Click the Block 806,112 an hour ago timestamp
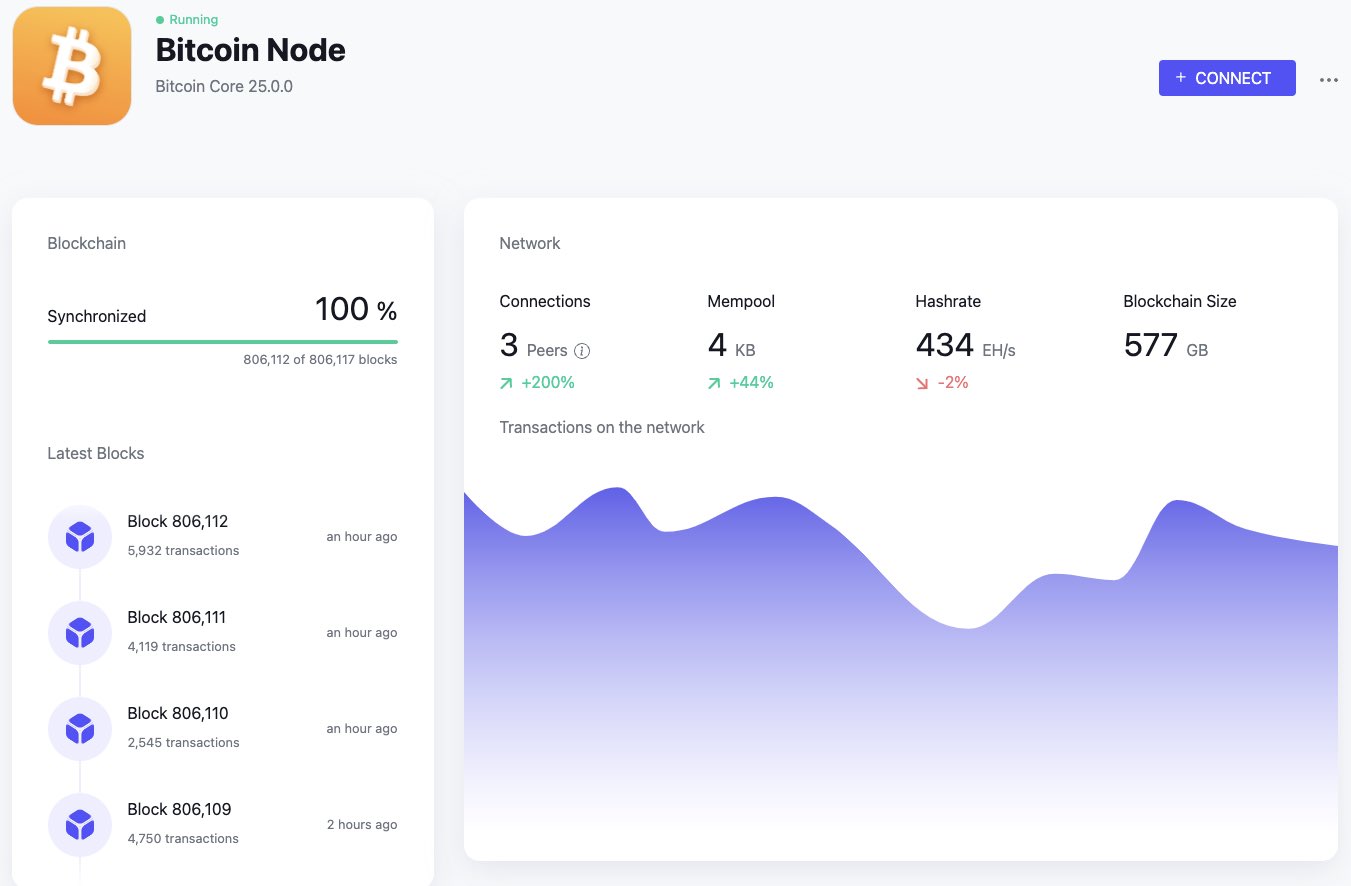The height and width of the screenshot is (886, 1351). click(362, 537)
